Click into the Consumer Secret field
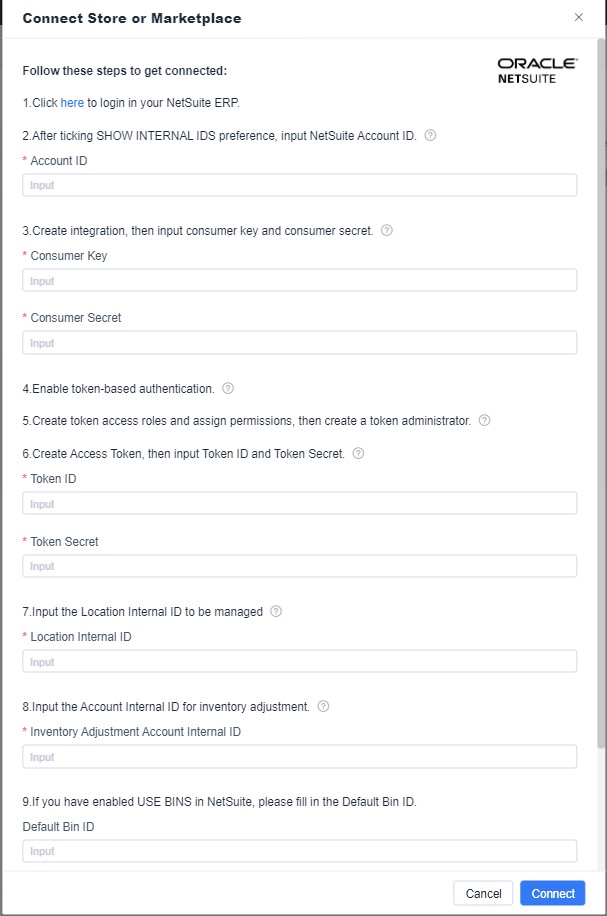Screen dimensions: 607x916 point(300,343)
